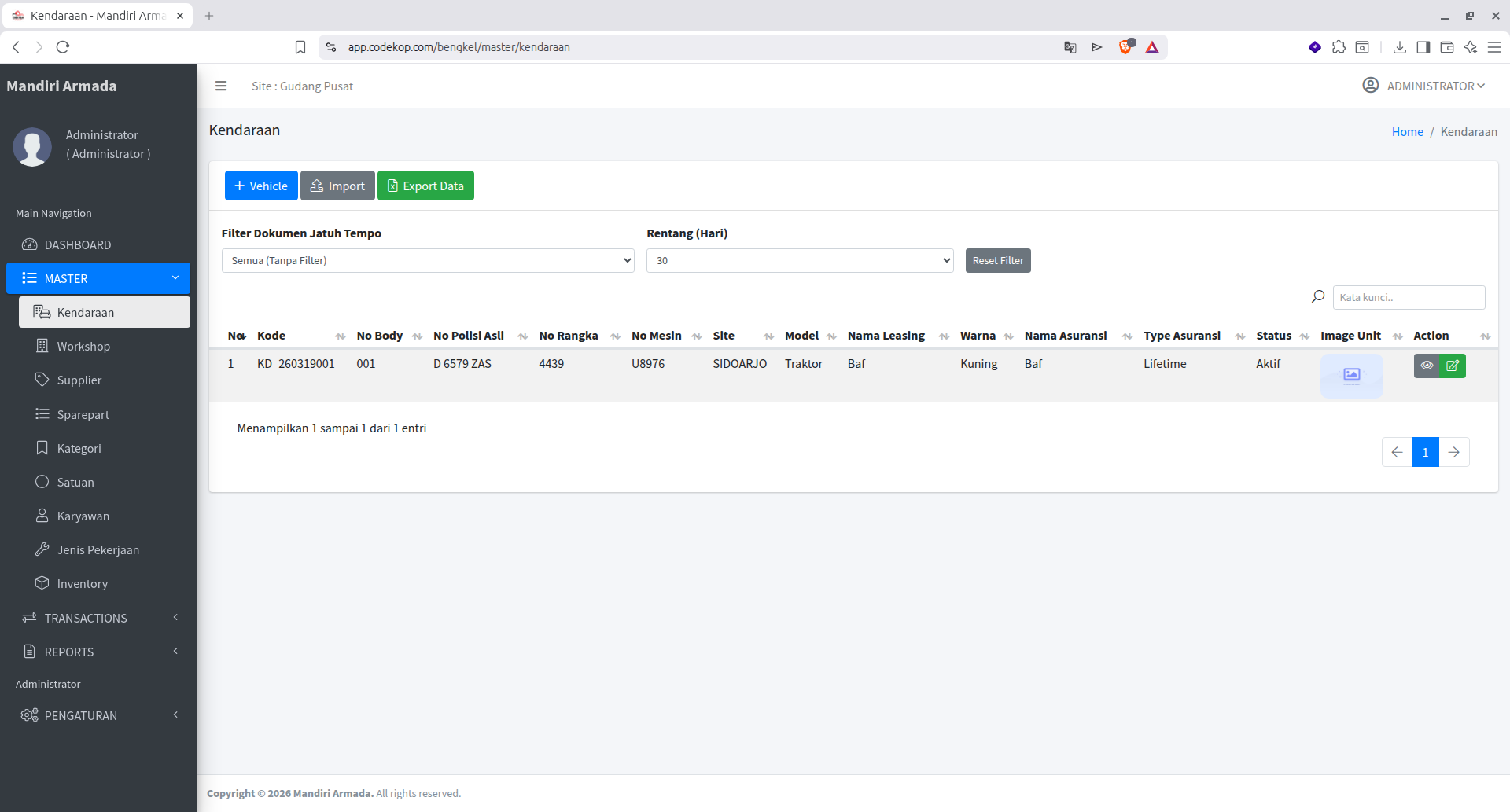Open the image unit thumbnail
The height and width of the screenshot is (812, 1510).
pyautogui.click(x=1351, y=375)
